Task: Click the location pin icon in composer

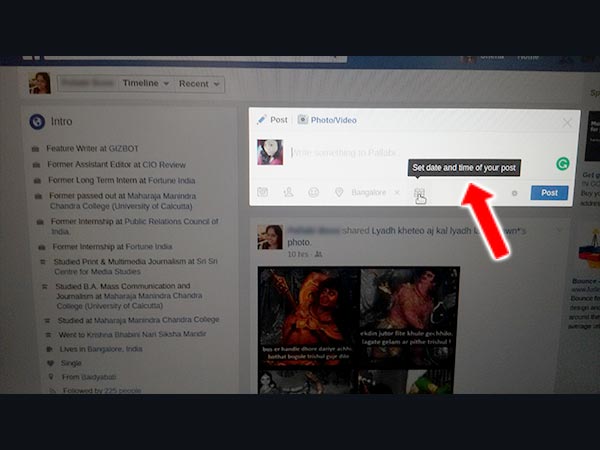Action: 339,192
